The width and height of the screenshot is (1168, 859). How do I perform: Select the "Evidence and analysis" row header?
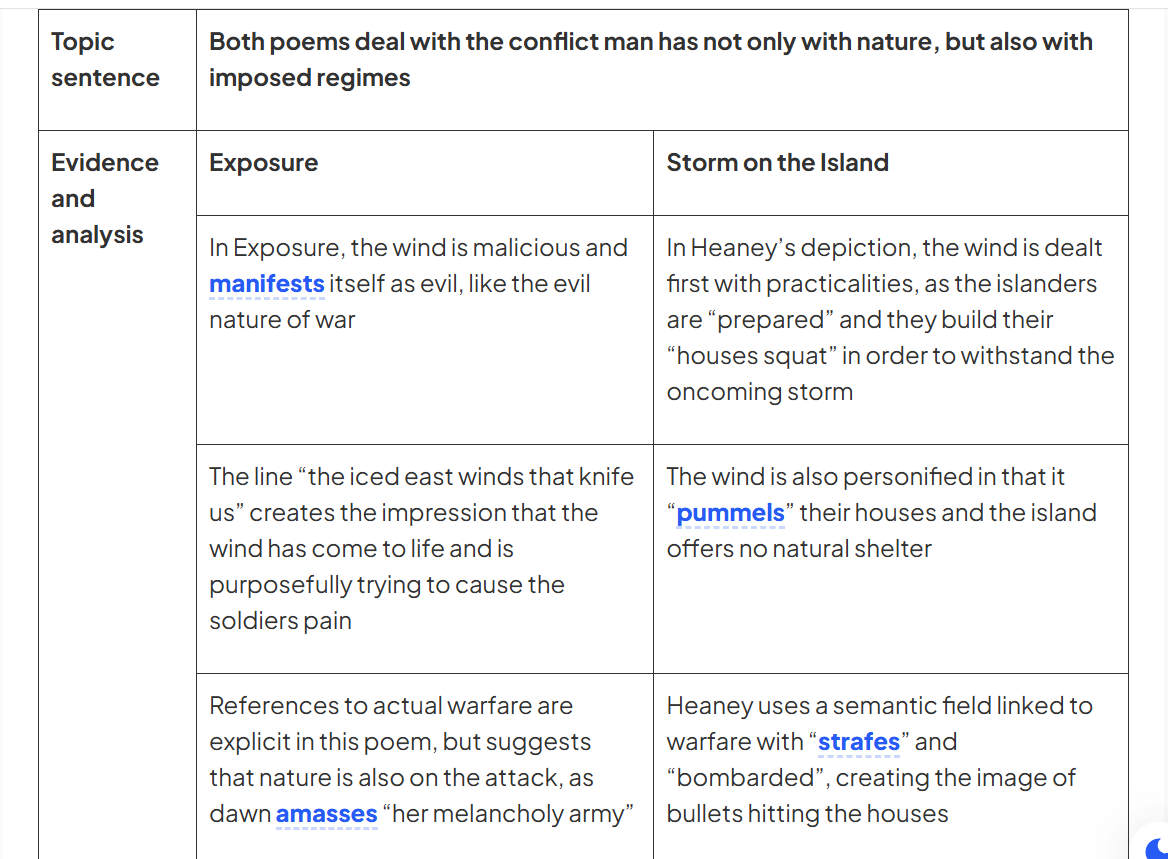[x=118, y=495]
